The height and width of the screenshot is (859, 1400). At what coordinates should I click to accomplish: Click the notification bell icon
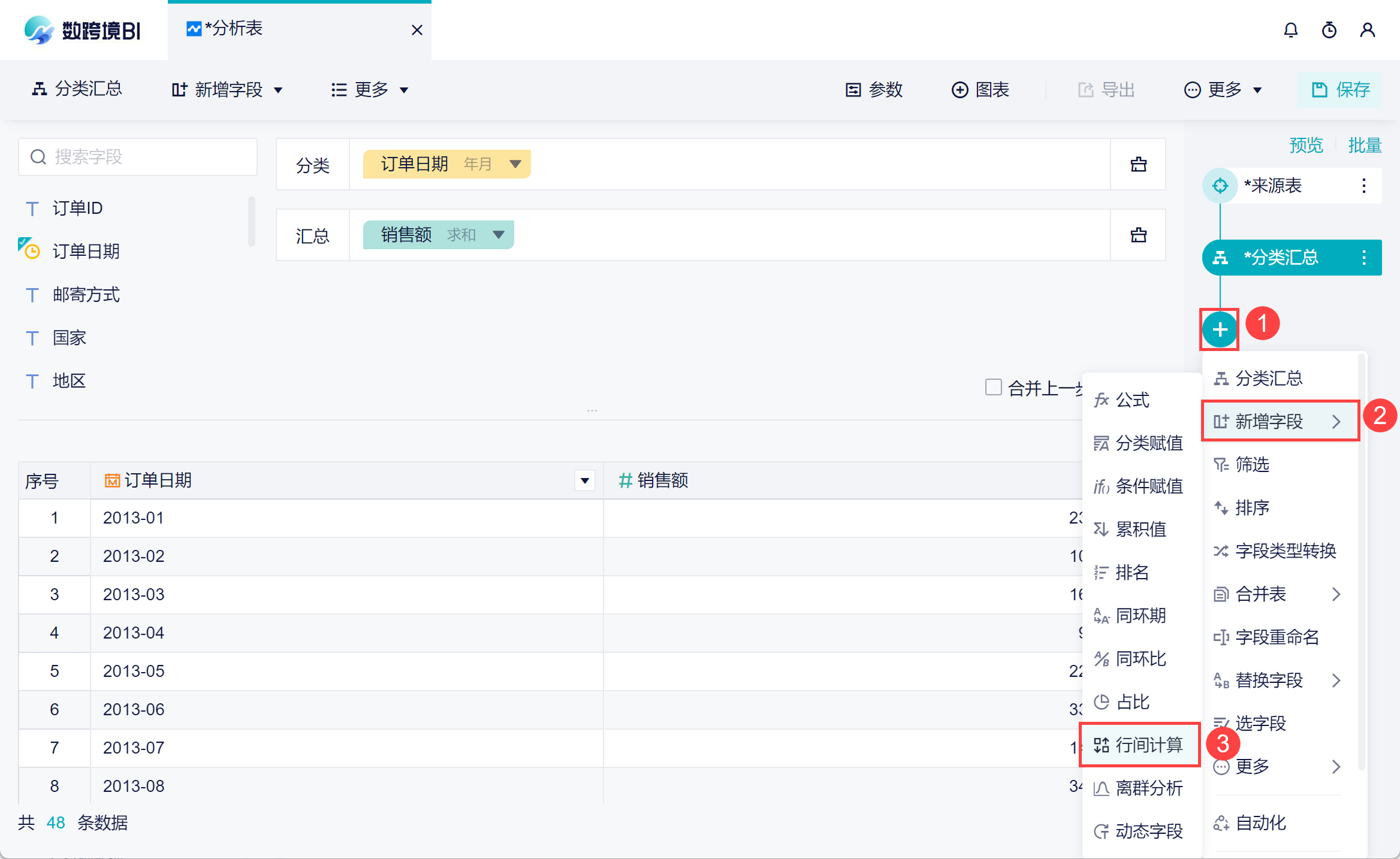tap(1290, 30)
